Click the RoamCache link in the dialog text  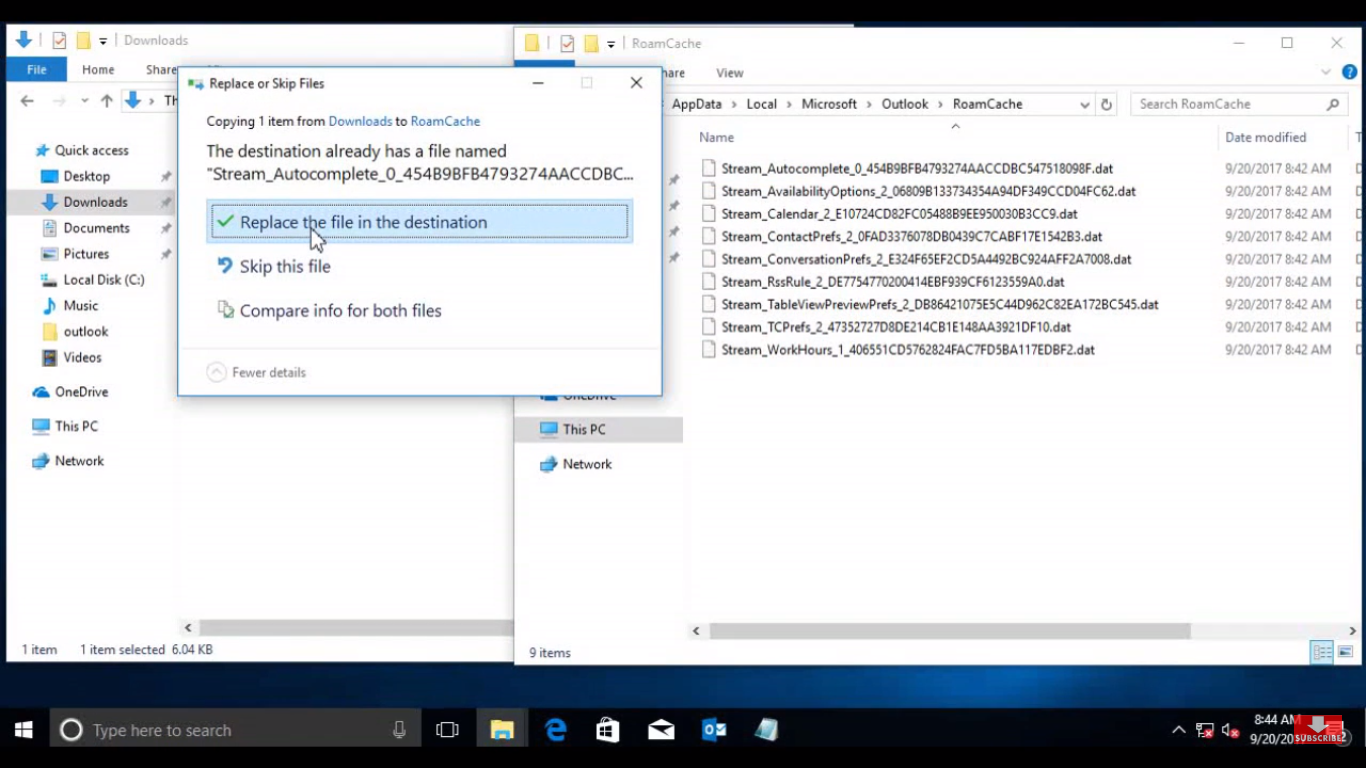pyautogui.click(x=445, y=121)
